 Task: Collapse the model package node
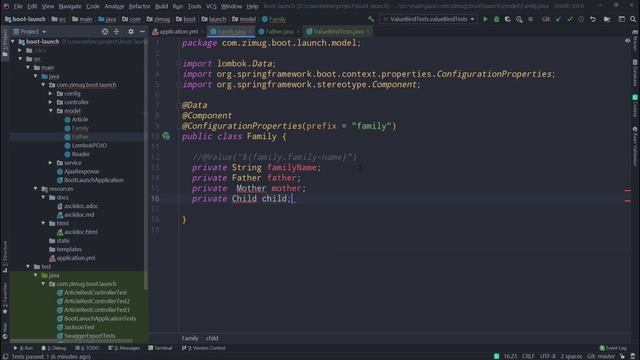pyautogui.click(x=51, y=111)
